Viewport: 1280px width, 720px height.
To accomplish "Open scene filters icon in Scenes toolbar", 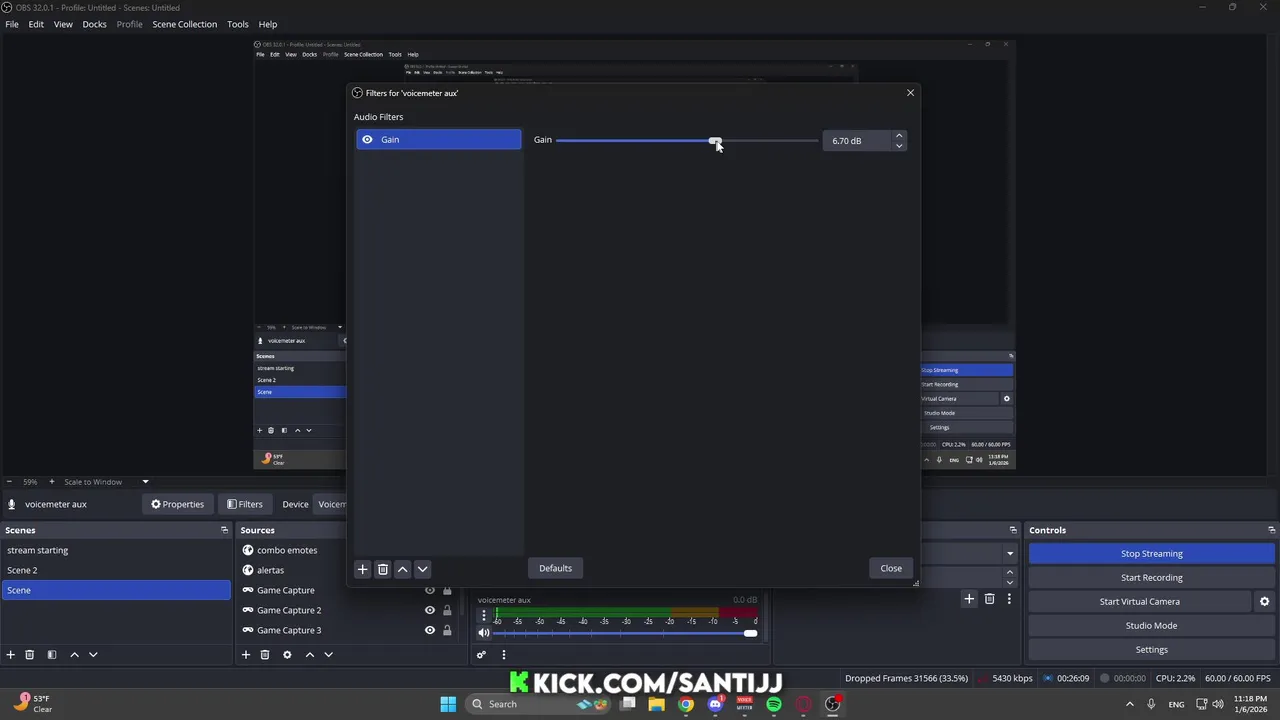I will point(52,655).
